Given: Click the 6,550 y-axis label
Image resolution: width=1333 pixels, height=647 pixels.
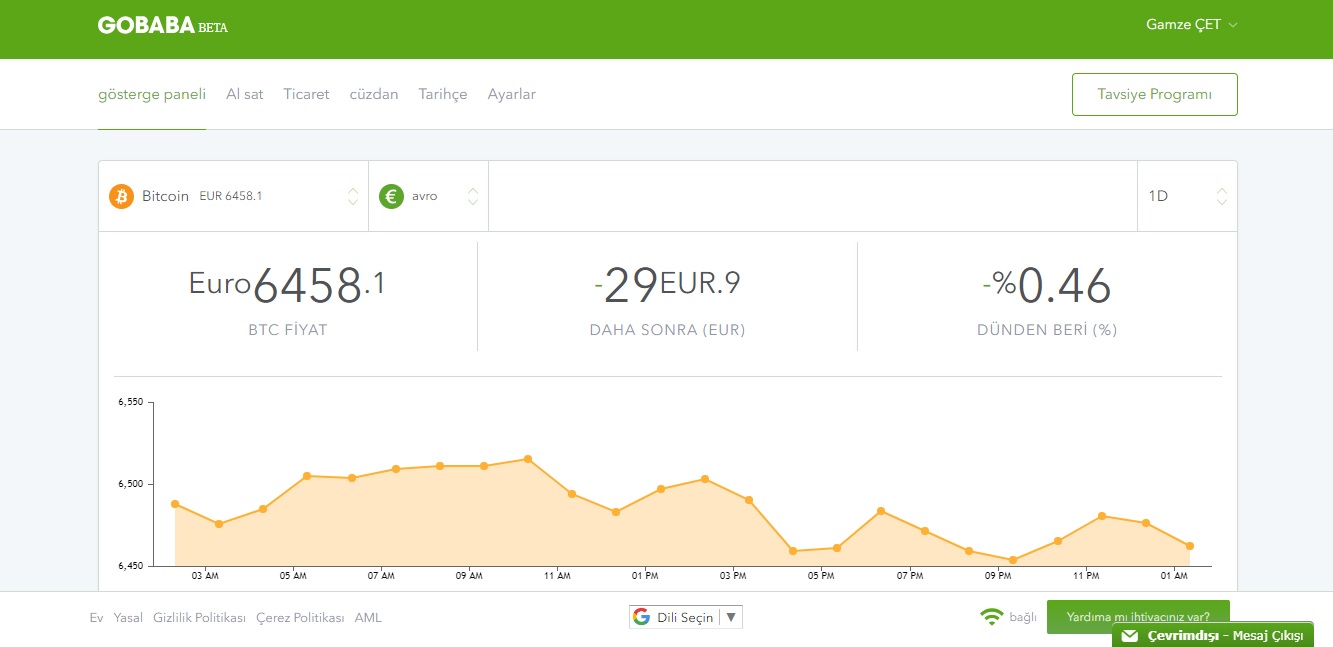Looking at the screenshot, I should pyautogui.click(x=131, y=402).
